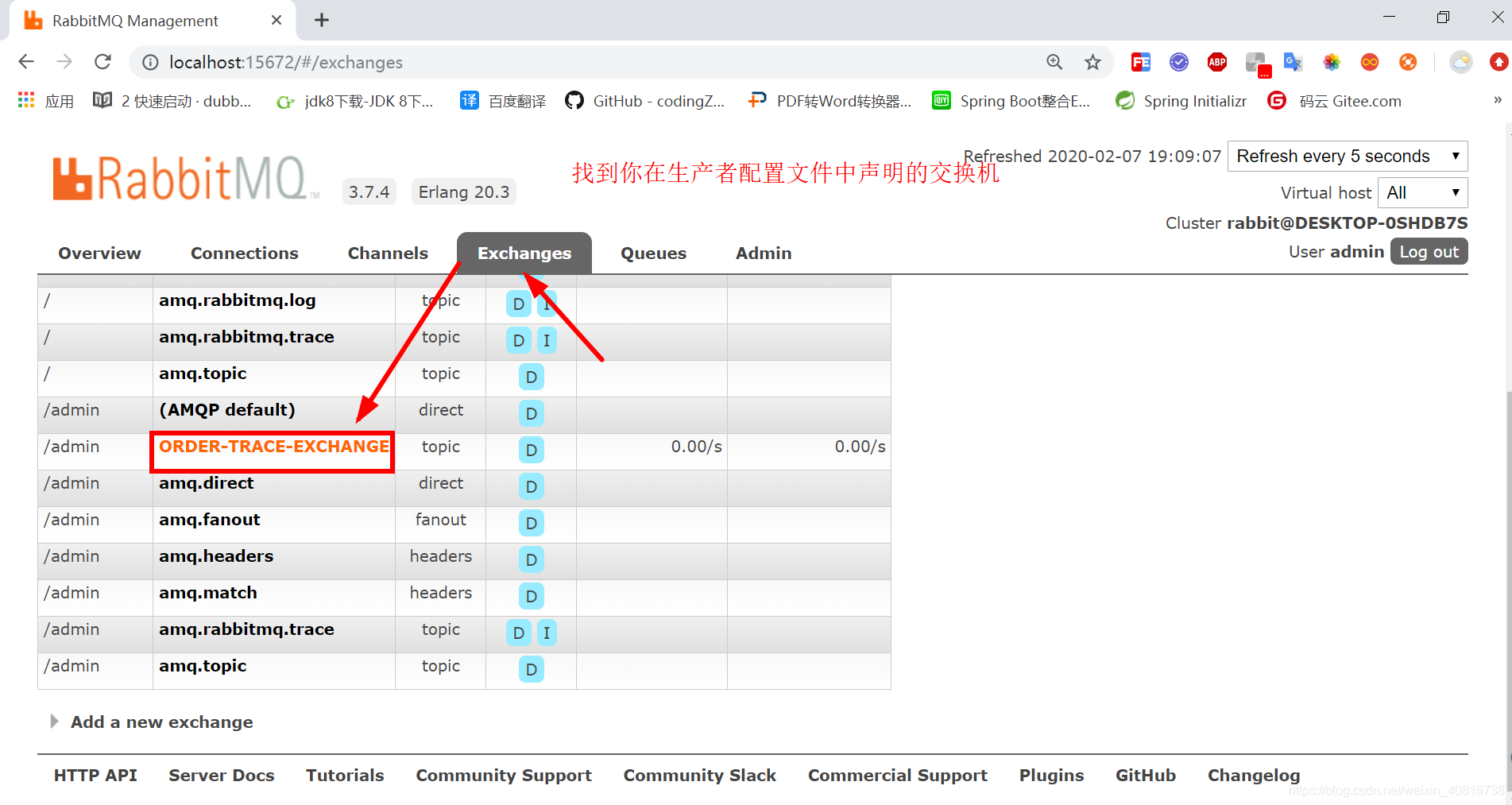The width and height of the screenshot is (1512, 805).
Task: Go back to the previous page
Action: [26, 62]
